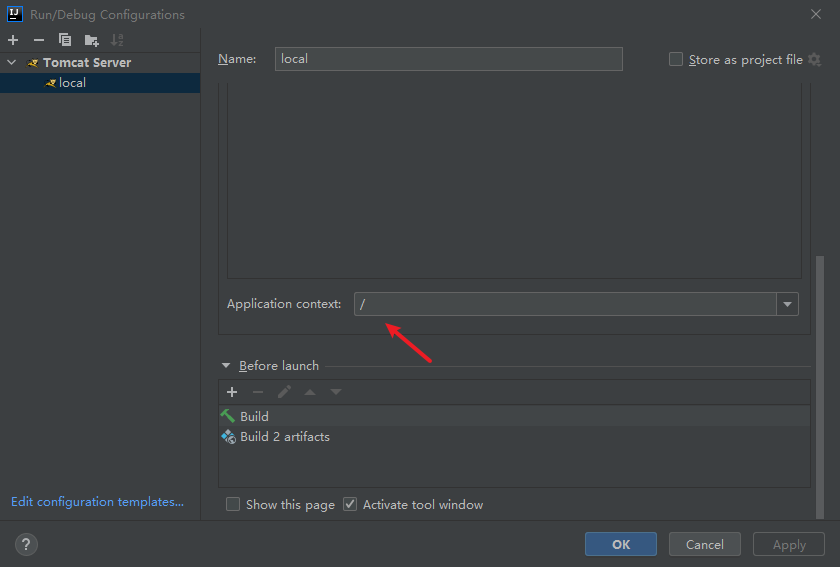
Task: Move the Before launch task up
Action: [x=310, y=392]
